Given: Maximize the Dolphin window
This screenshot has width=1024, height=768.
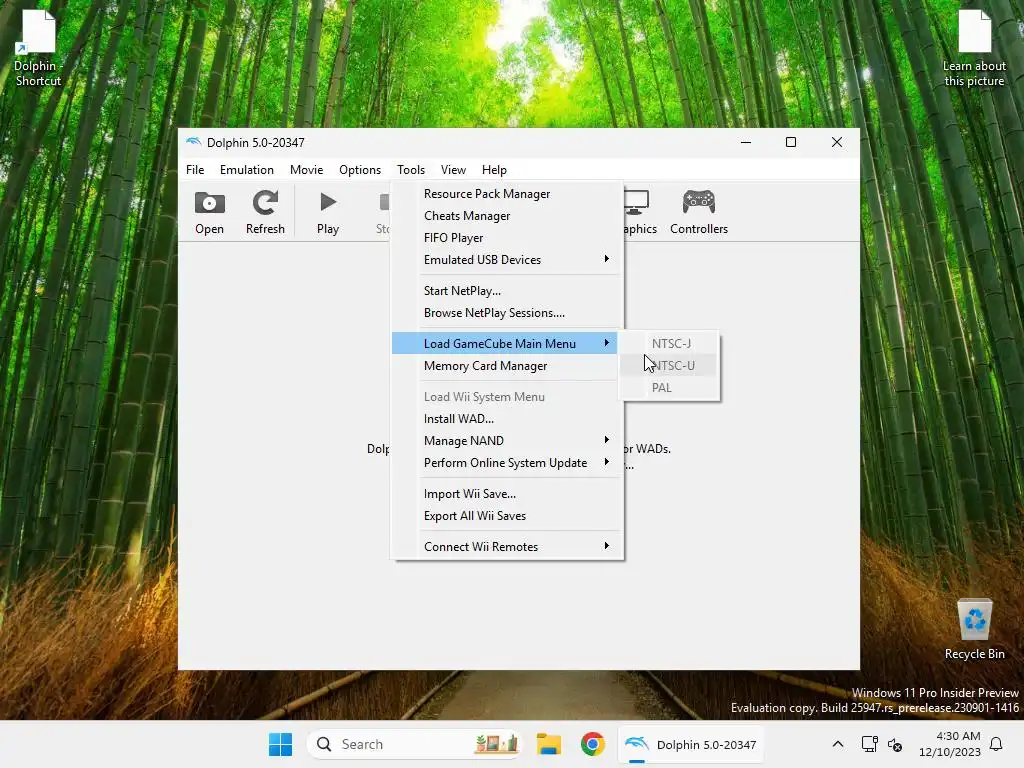Looking at the screenshot, I should (x=791, y=142).
